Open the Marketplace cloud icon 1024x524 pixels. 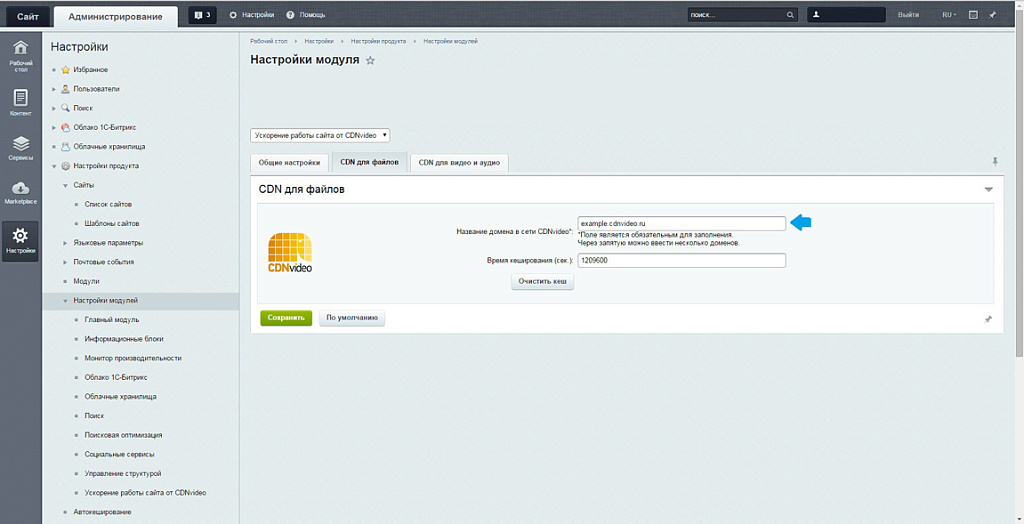(20, 192)
